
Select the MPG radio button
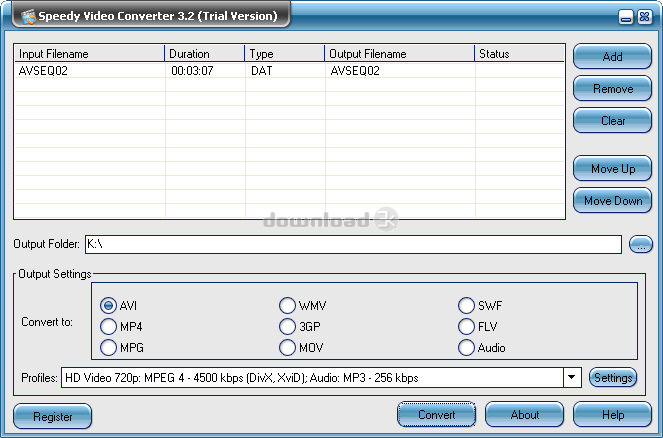coord(109,348)
